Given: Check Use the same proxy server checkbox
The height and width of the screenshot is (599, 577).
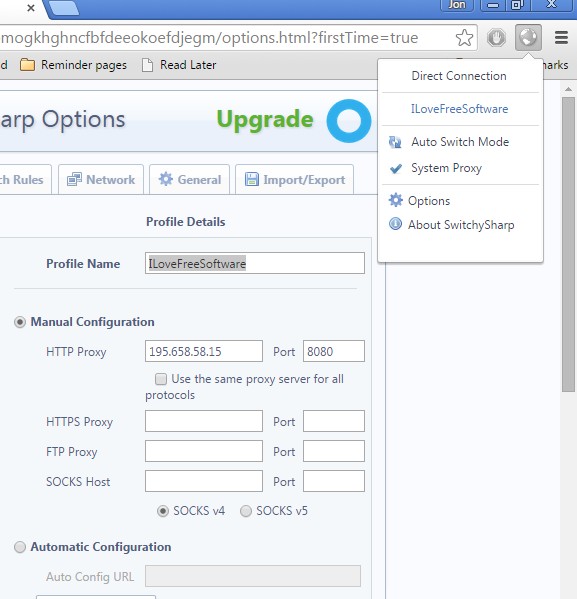Looking at the screenshot, I should tap(161, 379).
